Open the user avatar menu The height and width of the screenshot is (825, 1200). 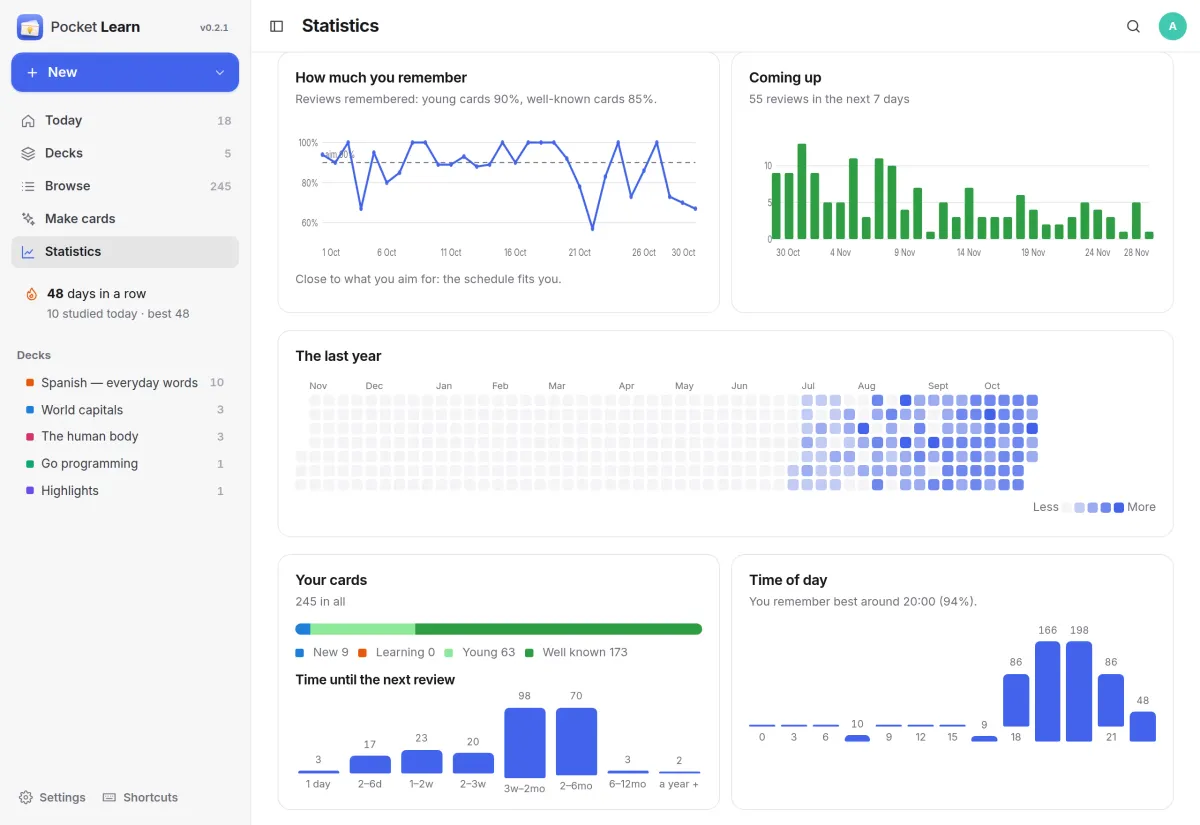pos(1172,26)
